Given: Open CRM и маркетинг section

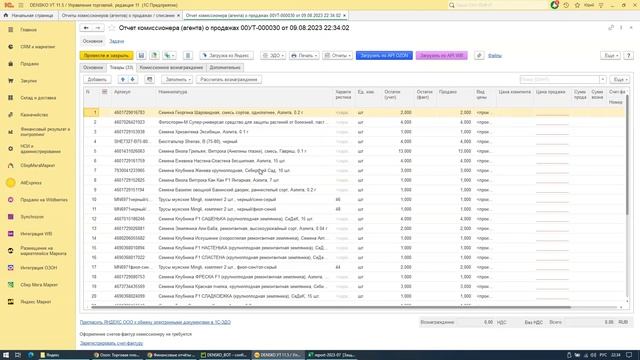Looking at the screenshot, I should pyautogui.click(x=38, y=47).
